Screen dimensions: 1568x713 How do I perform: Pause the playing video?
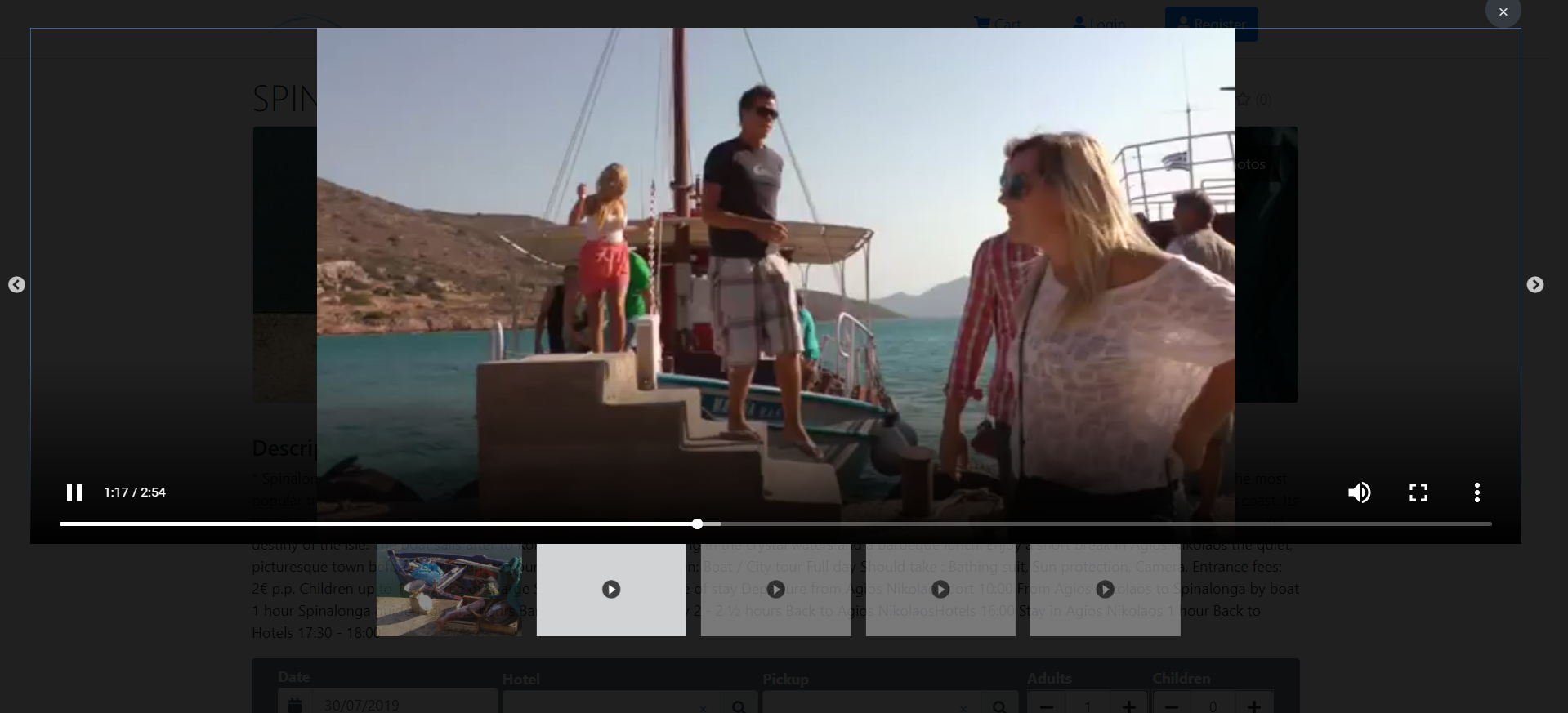click(x=74, y=492)
